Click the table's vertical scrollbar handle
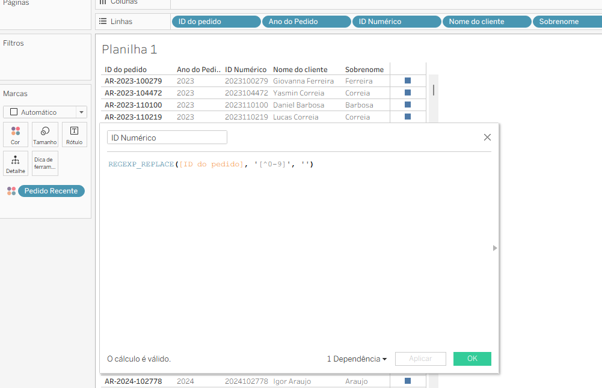602x388 pixels. pyautogui.click(x=433, y=90)
